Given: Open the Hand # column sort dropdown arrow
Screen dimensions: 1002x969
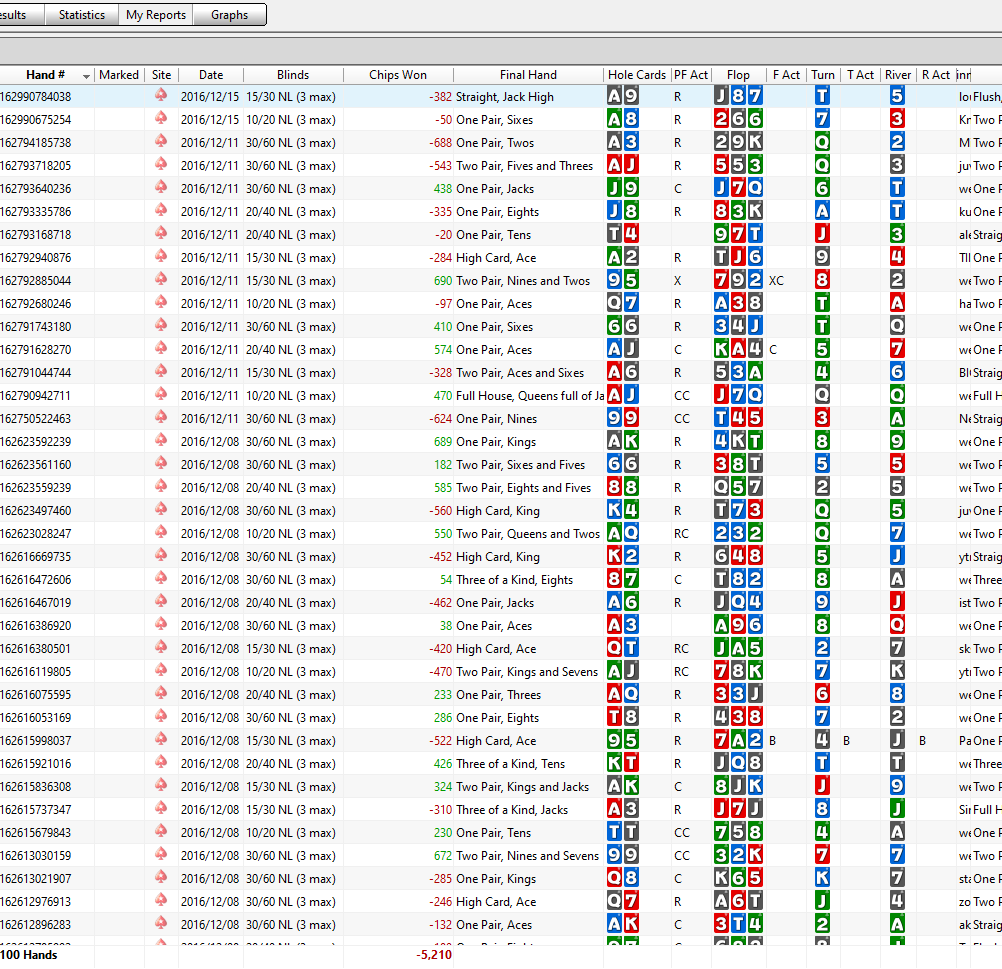Looking at the screenshot, I should pos(87,76).
